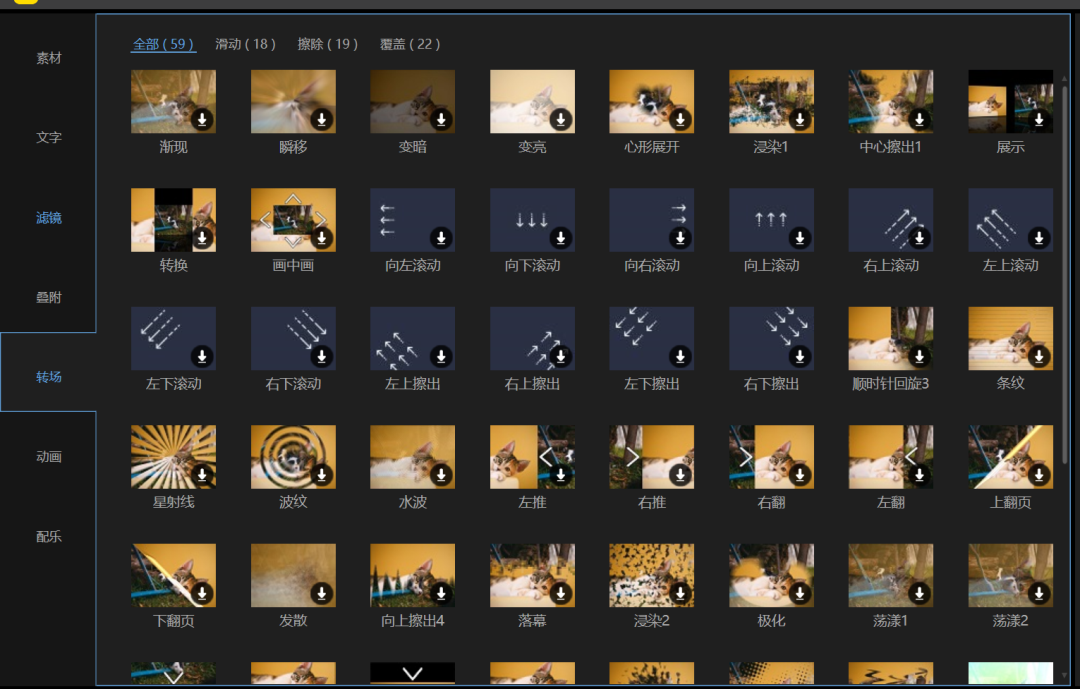Open the 滤镜 sidebar section
The image size is (1080, 689).
click(48, 218)
